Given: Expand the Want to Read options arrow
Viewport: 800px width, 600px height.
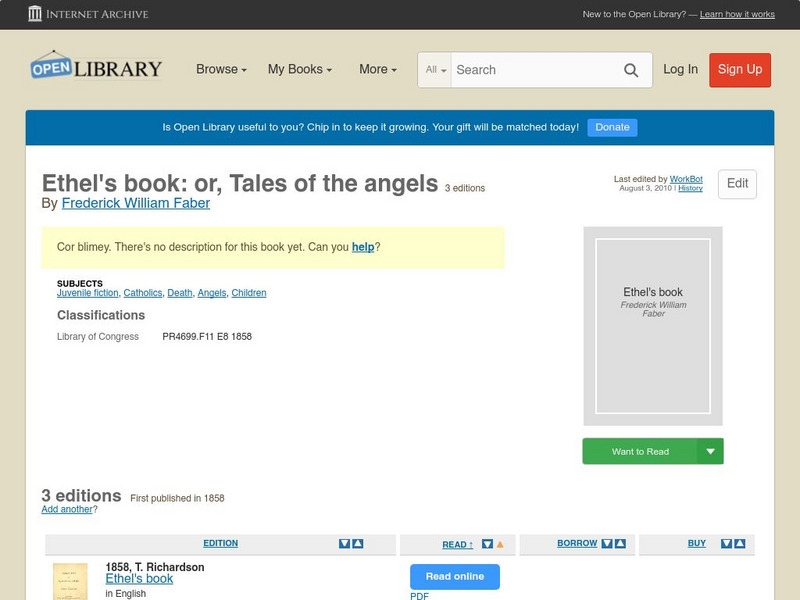Looking at the screenshot, I should pyautogui.click(x=710, y=451).
